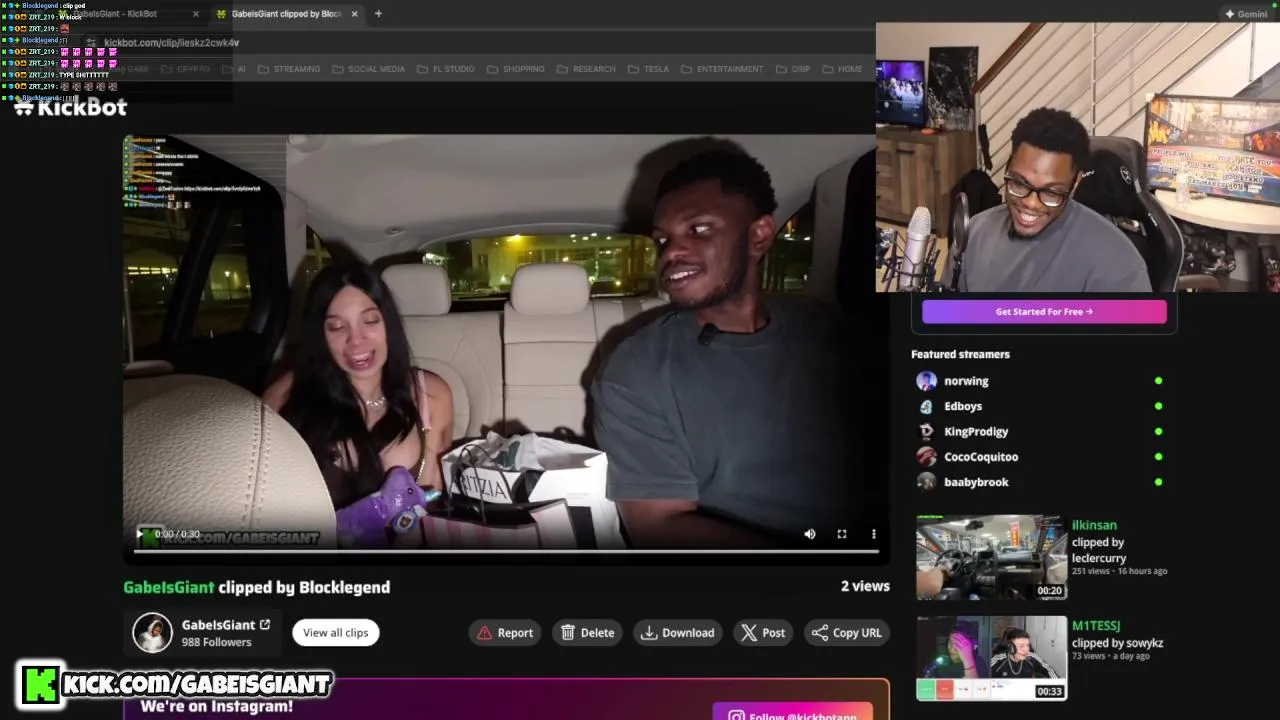Switch to GabeIsGiant - KickBot tab

pyautogui.click(x=115, y=14)
